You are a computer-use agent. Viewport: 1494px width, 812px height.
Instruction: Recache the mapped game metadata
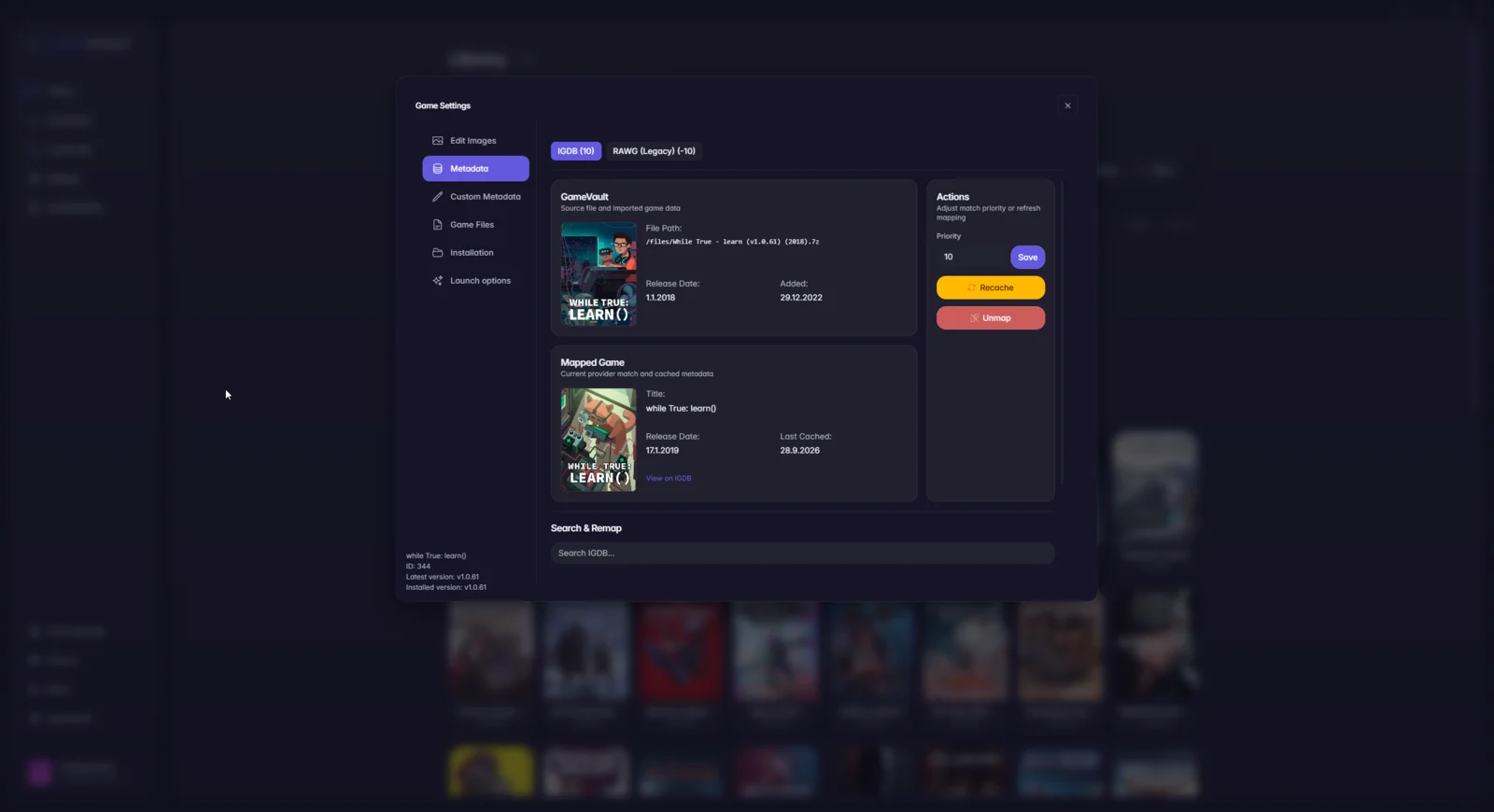991,287
